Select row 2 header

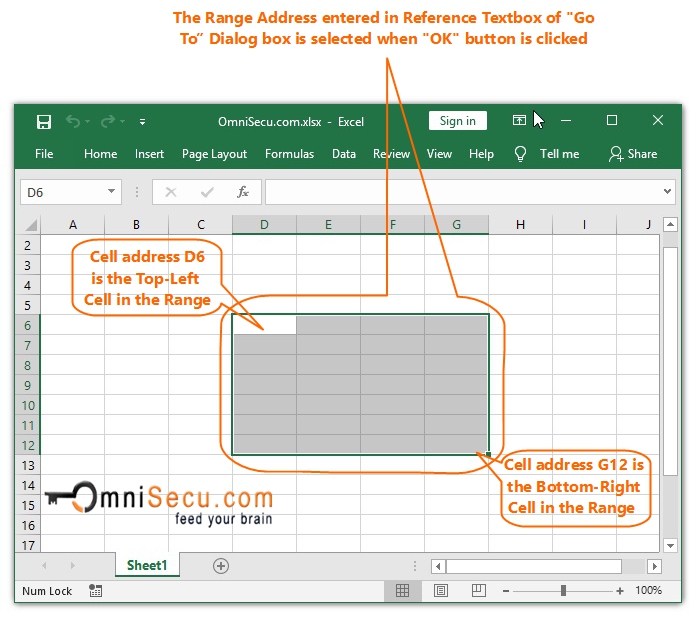[28, 245]
